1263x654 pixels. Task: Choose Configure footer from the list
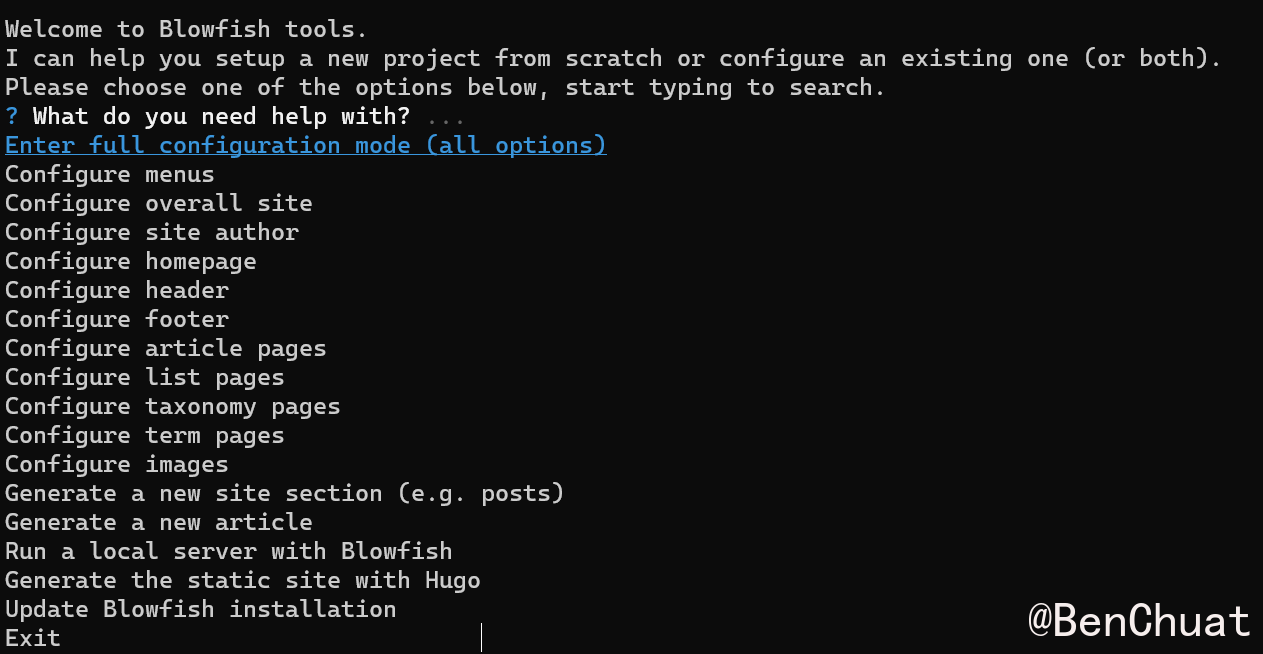point(117,320)
